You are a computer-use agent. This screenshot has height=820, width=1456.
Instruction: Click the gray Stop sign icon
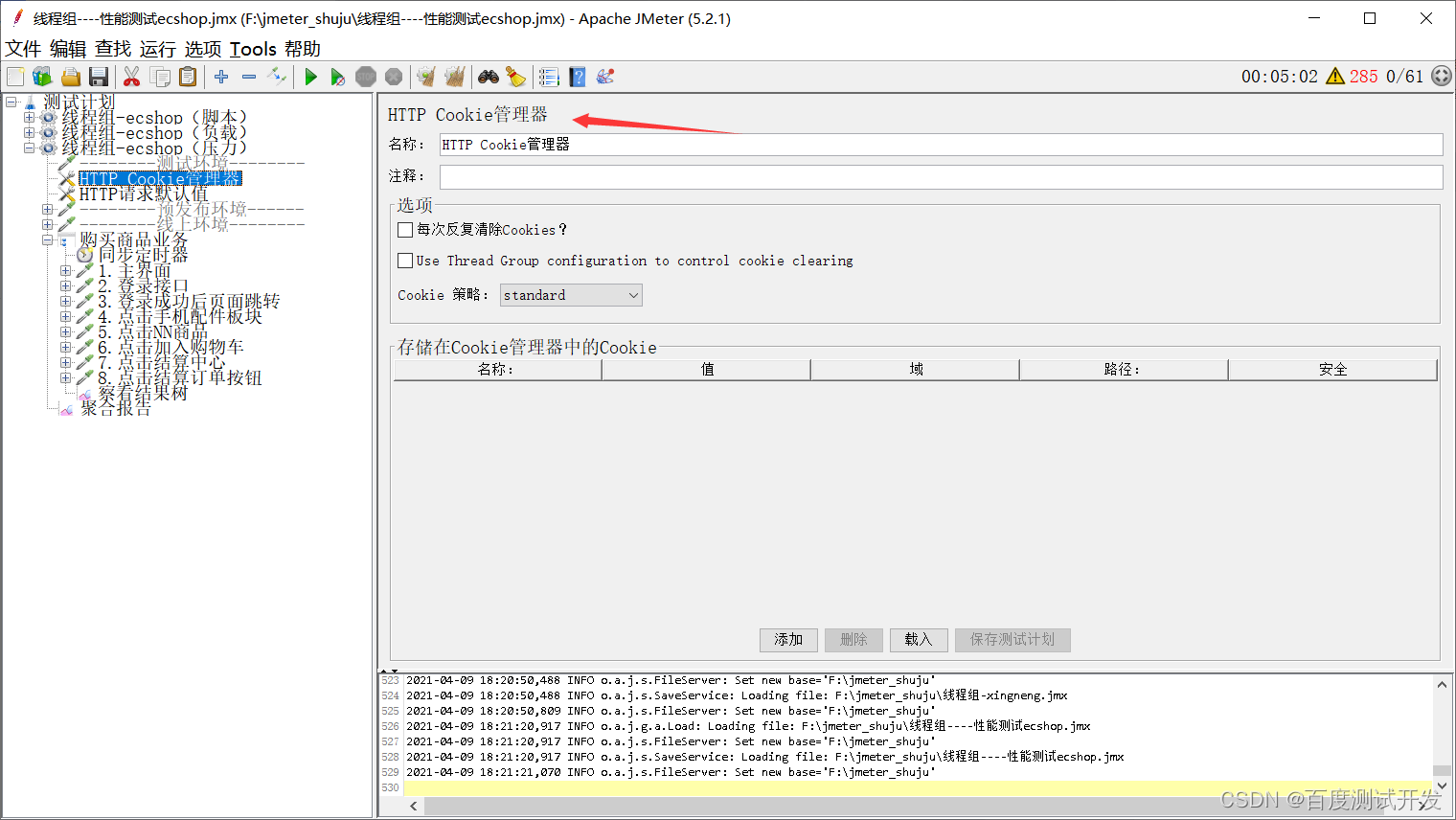[366, 77]
